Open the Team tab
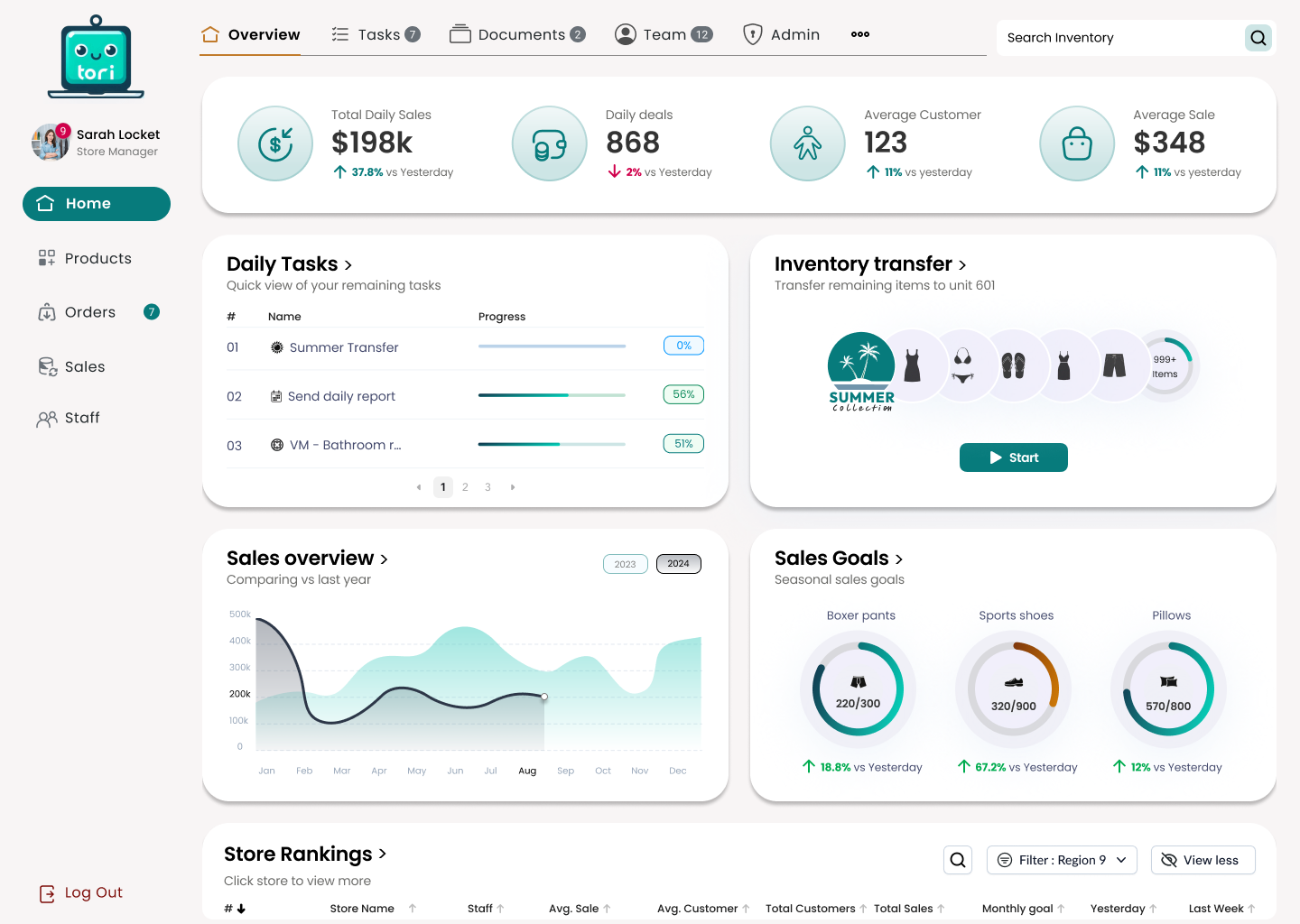Screen dimensions: 1300x924 click(x=664, y=34)
